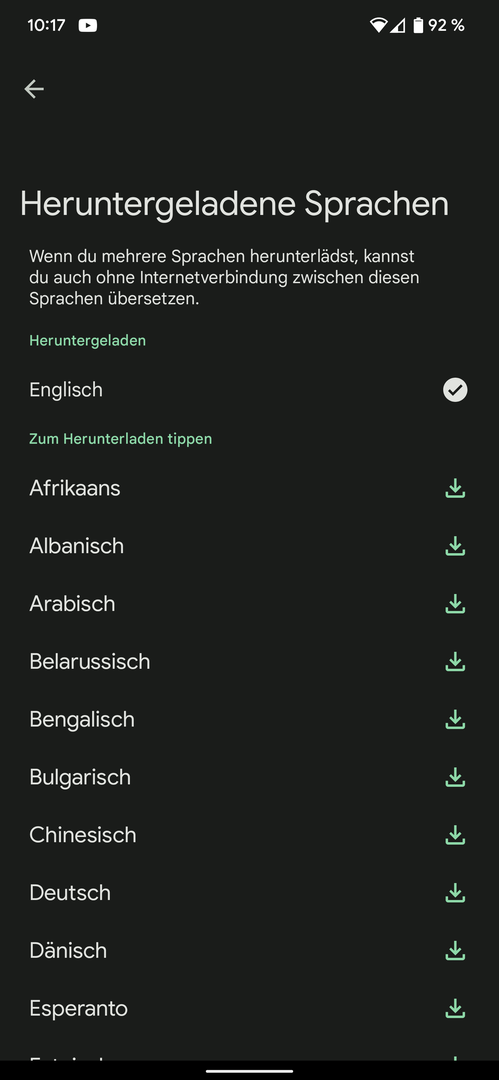Download Belarussisch with its arrow icon
Image resolution: width=499 pixels, height=1080 pixels.
pyautogui.click(x=455, y=662)
